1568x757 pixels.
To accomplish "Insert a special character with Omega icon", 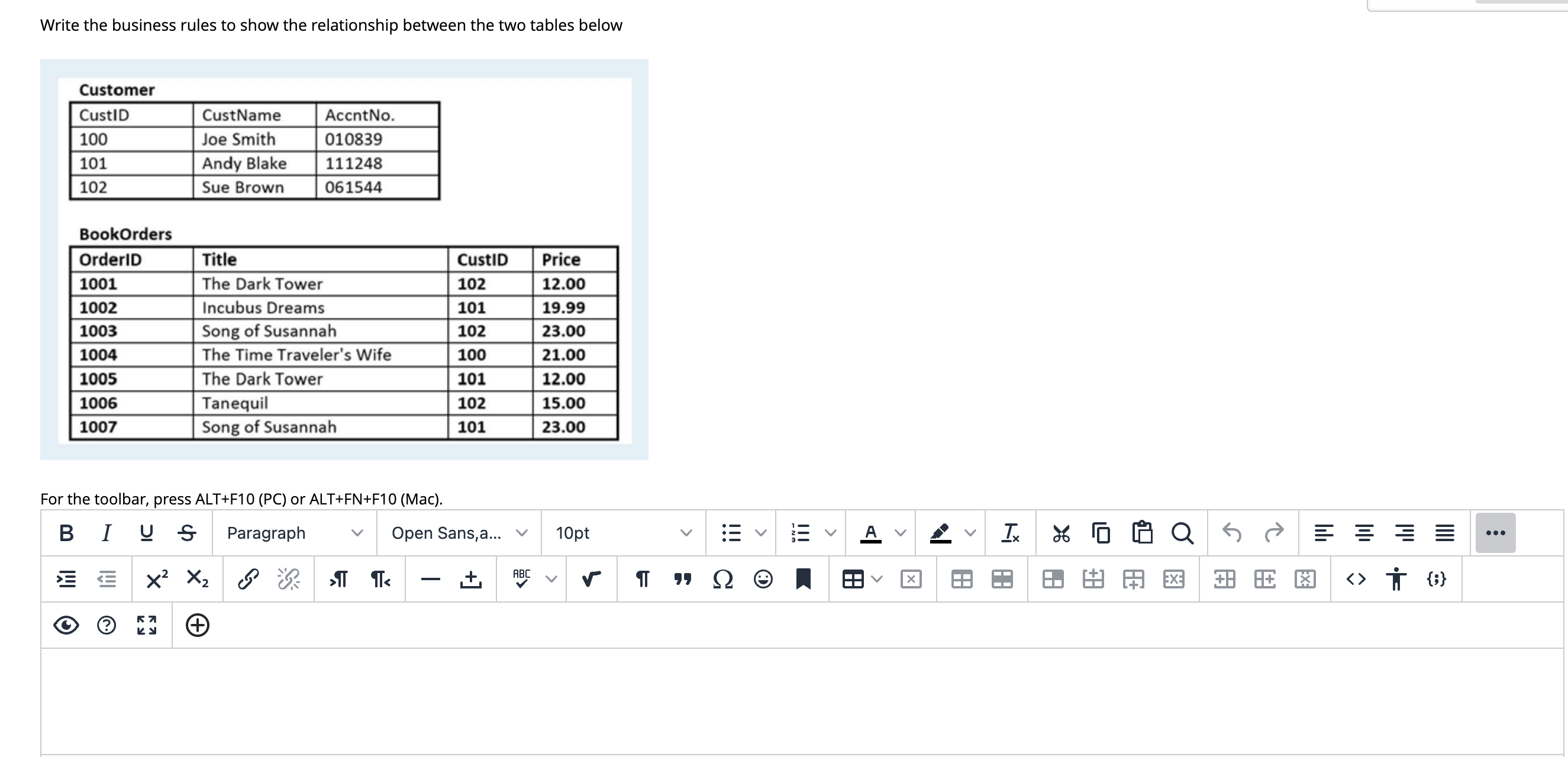I will [x=722, y=579].
